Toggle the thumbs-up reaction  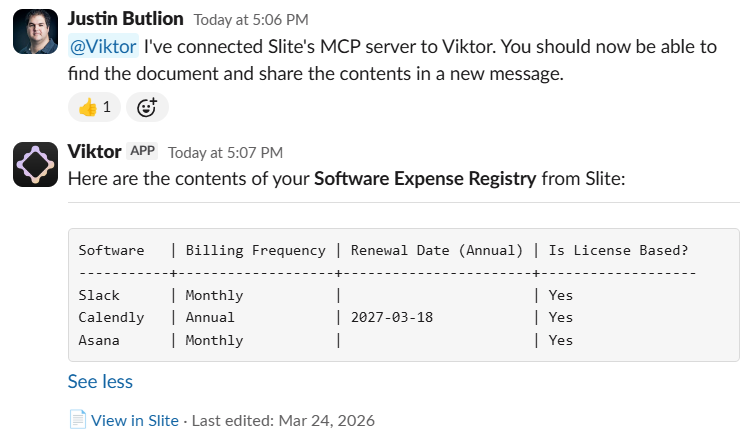(94, 107)
